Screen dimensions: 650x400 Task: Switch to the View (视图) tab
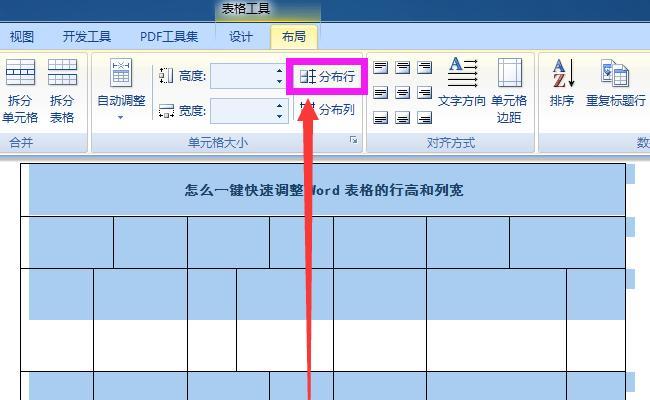[x=22, y=36]
